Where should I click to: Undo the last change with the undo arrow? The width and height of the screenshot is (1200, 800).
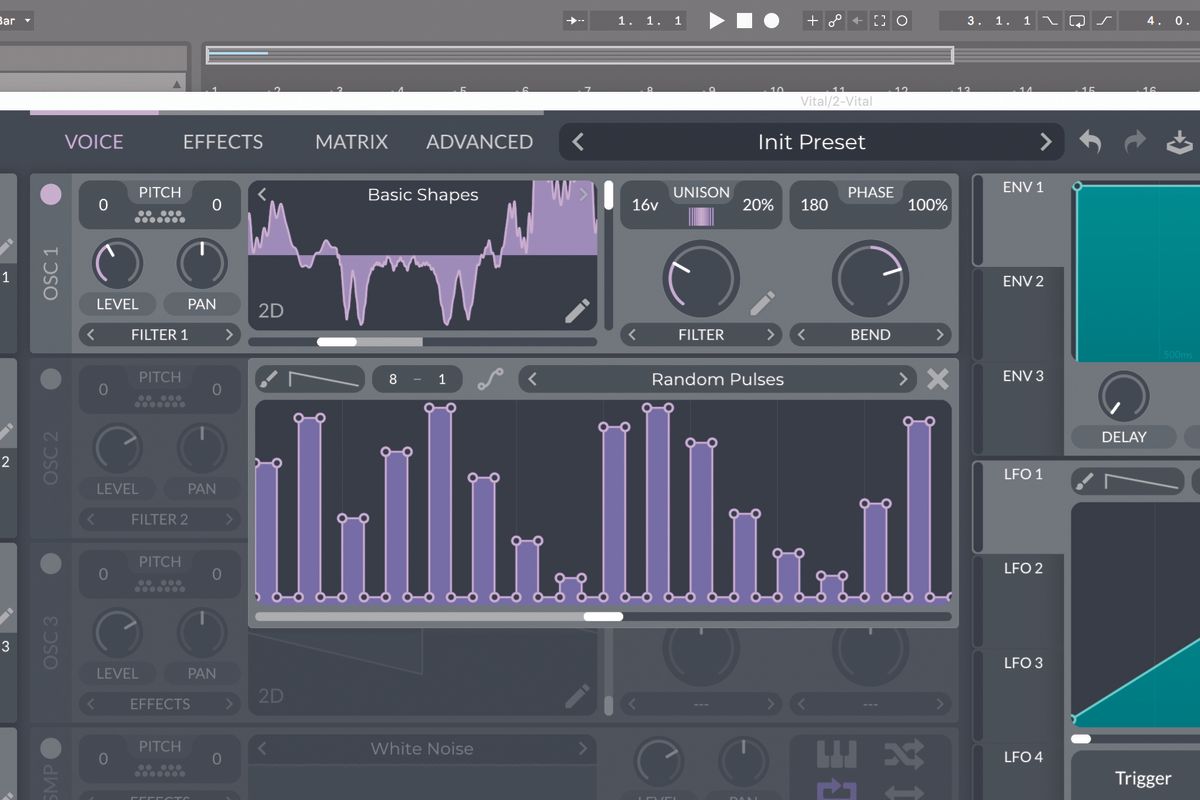[x=1090, y=141]
